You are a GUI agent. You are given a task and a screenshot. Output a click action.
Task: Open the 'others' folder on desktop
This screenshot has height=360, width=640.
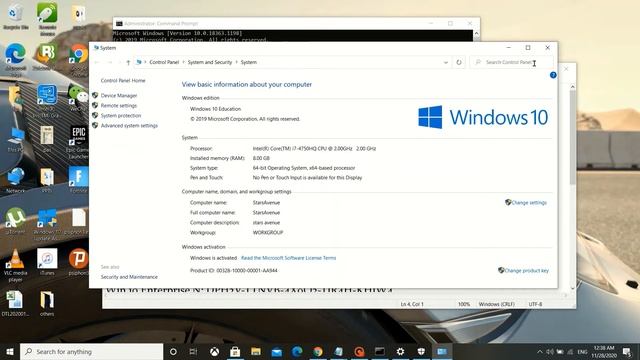47,303
